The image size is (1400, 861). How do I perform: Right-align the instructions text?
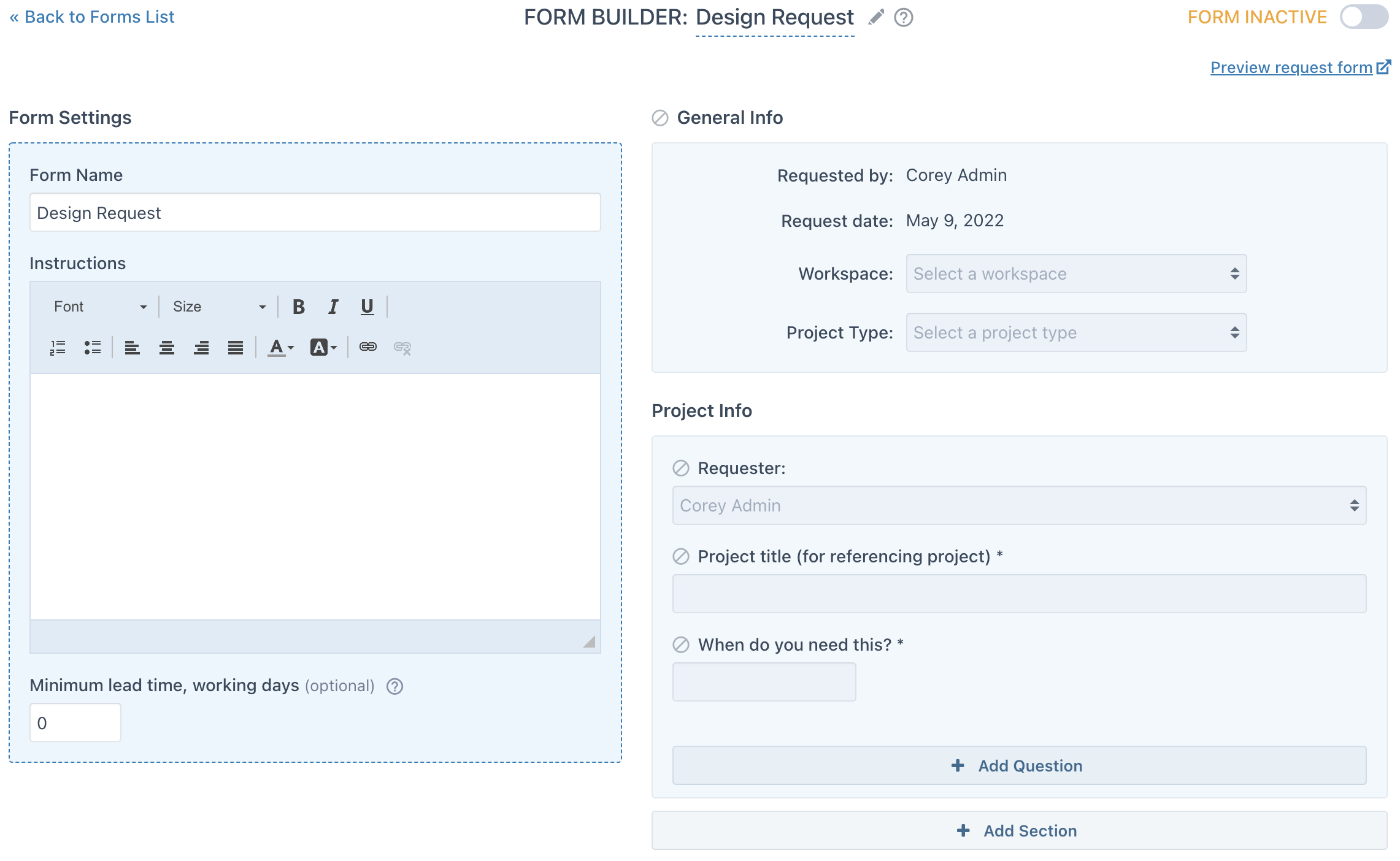click(x=201, y=348)
